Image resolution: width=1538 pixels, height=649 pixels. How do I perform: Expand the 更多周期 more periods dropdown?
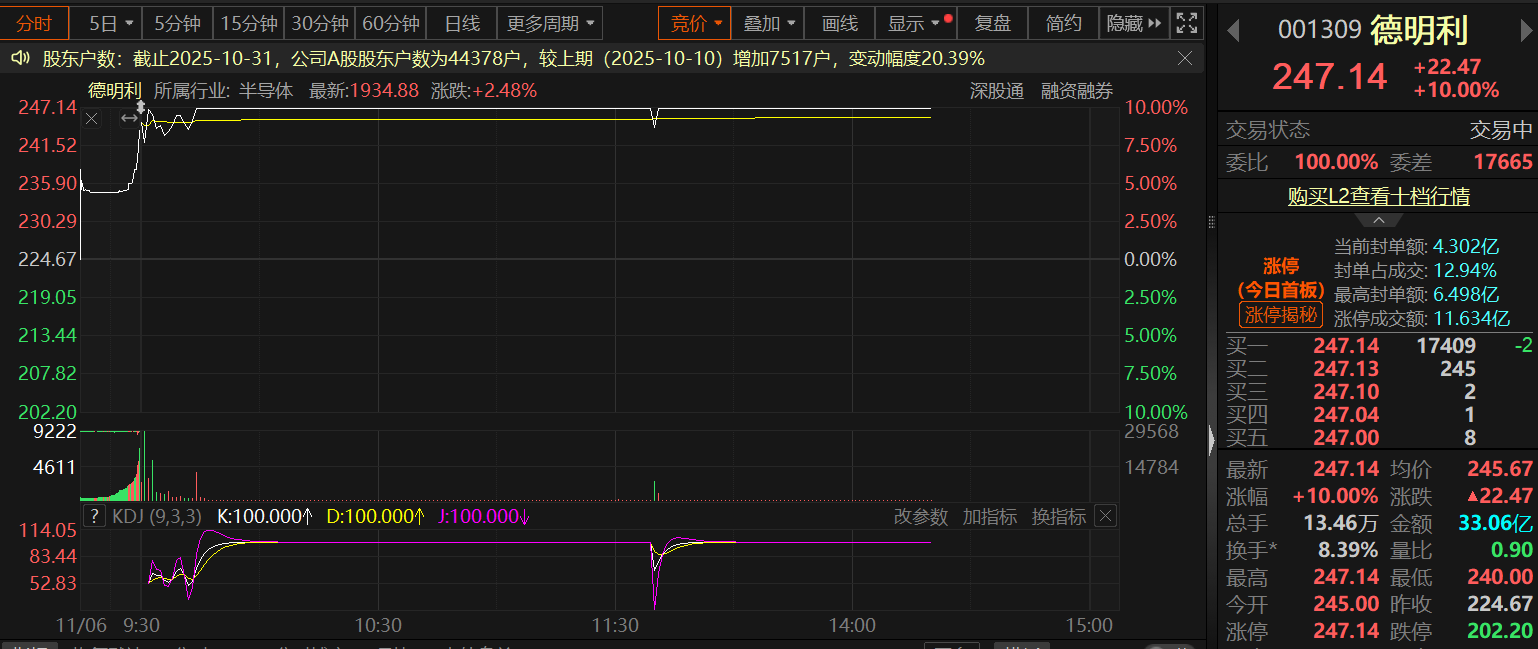tap(549, 23)
